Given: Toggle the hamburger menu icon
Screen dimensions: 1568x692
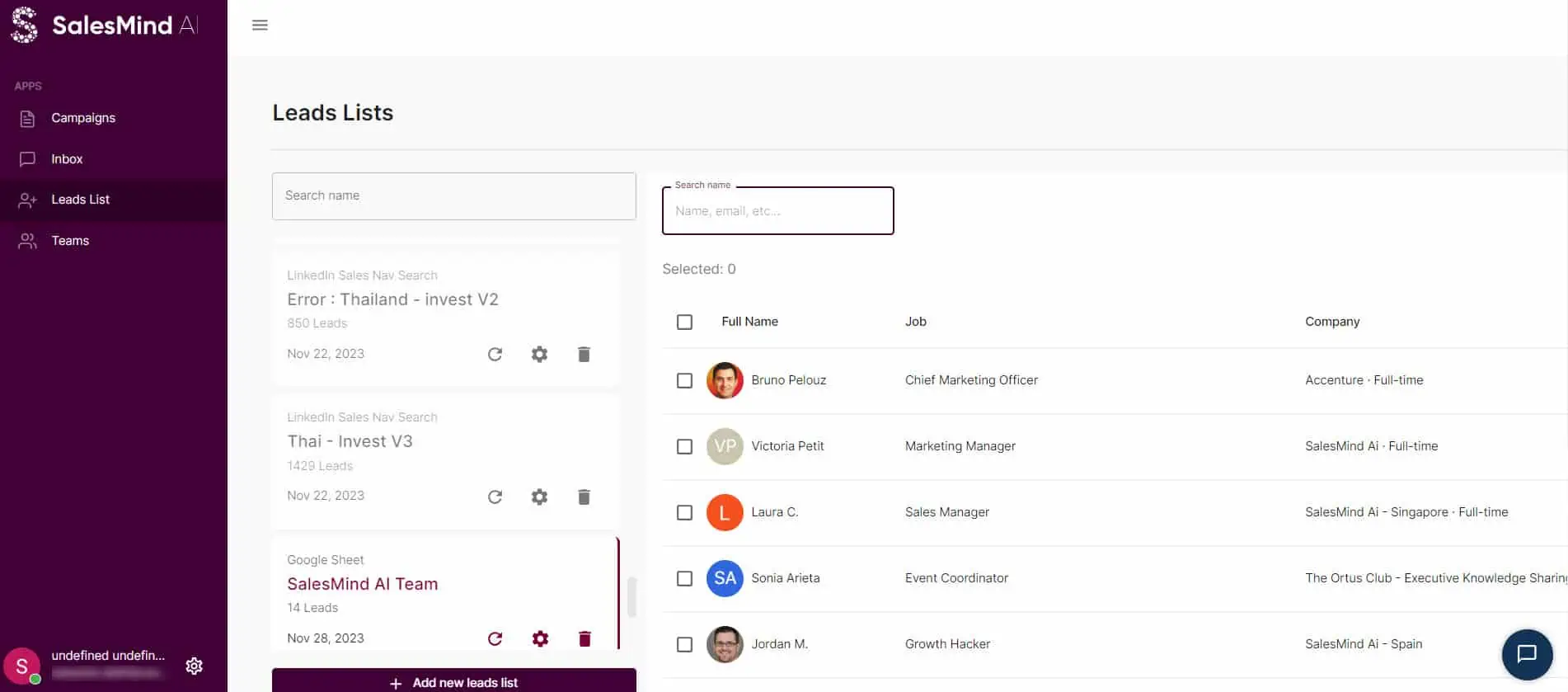Looking at the screenshot, I should (260, 25).
